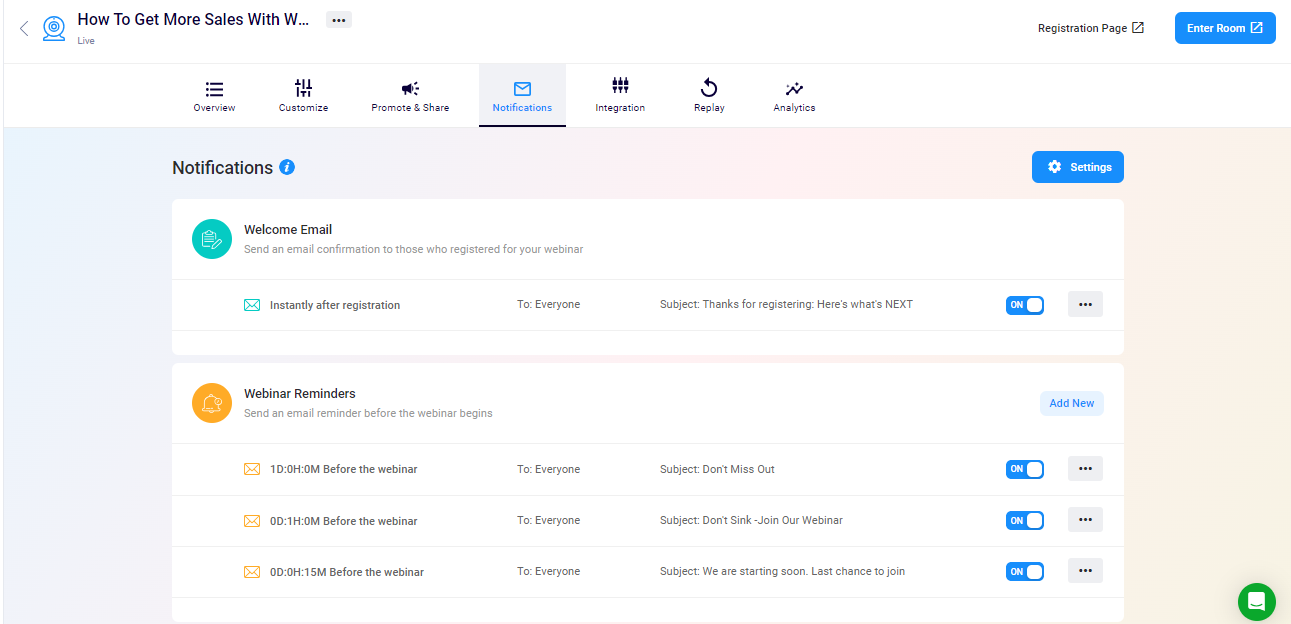Disable the Welcome Email toggle

[x=1024, y=304]
